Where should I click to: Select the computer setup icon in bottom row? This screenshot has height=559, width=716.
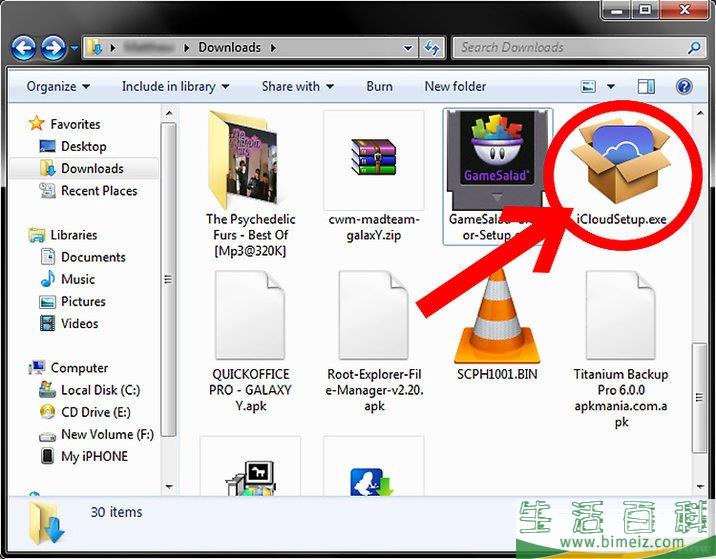(x=250, y=479)
